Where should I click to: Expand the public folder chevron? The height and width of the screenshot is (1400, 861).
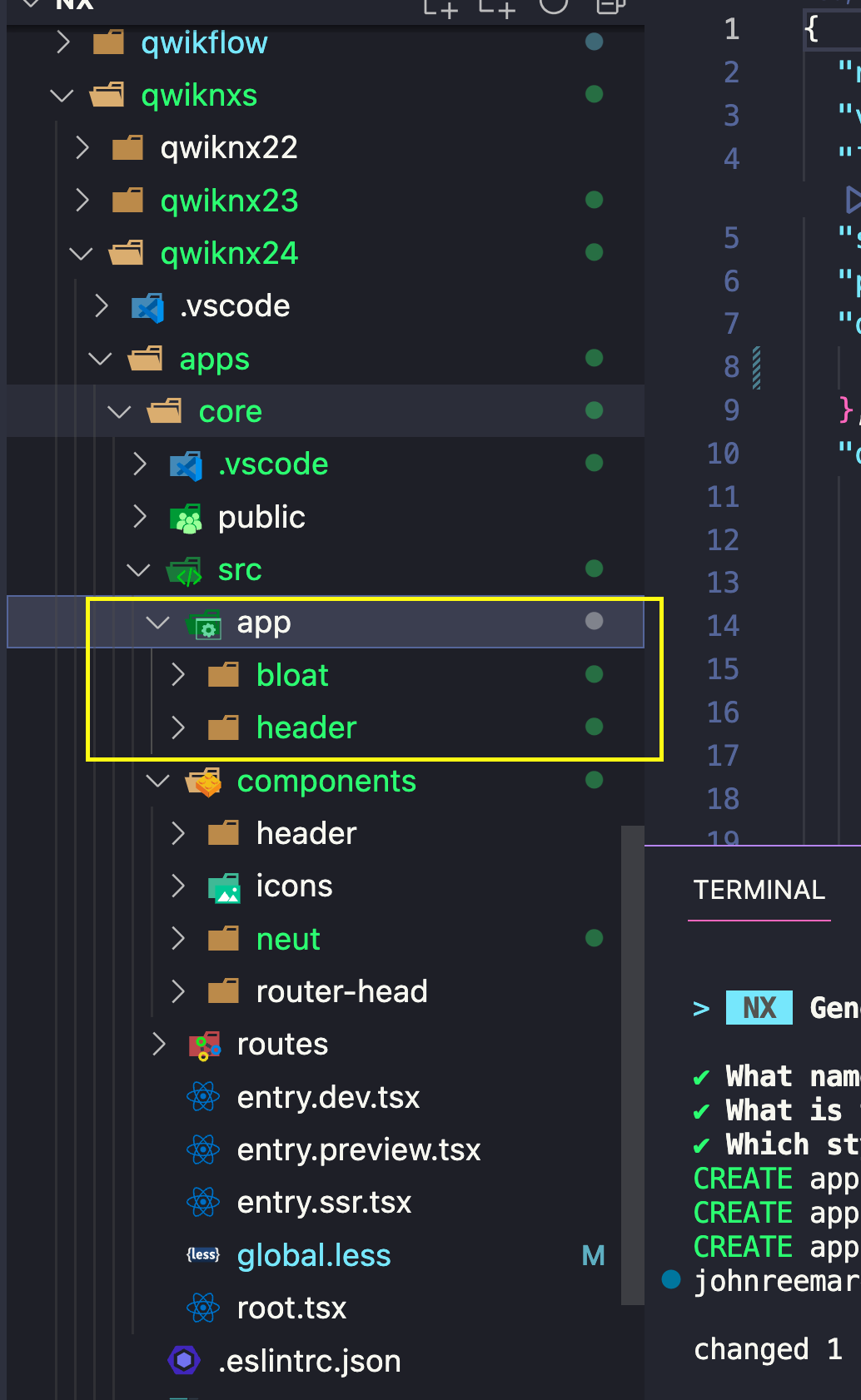pos(139,517)
